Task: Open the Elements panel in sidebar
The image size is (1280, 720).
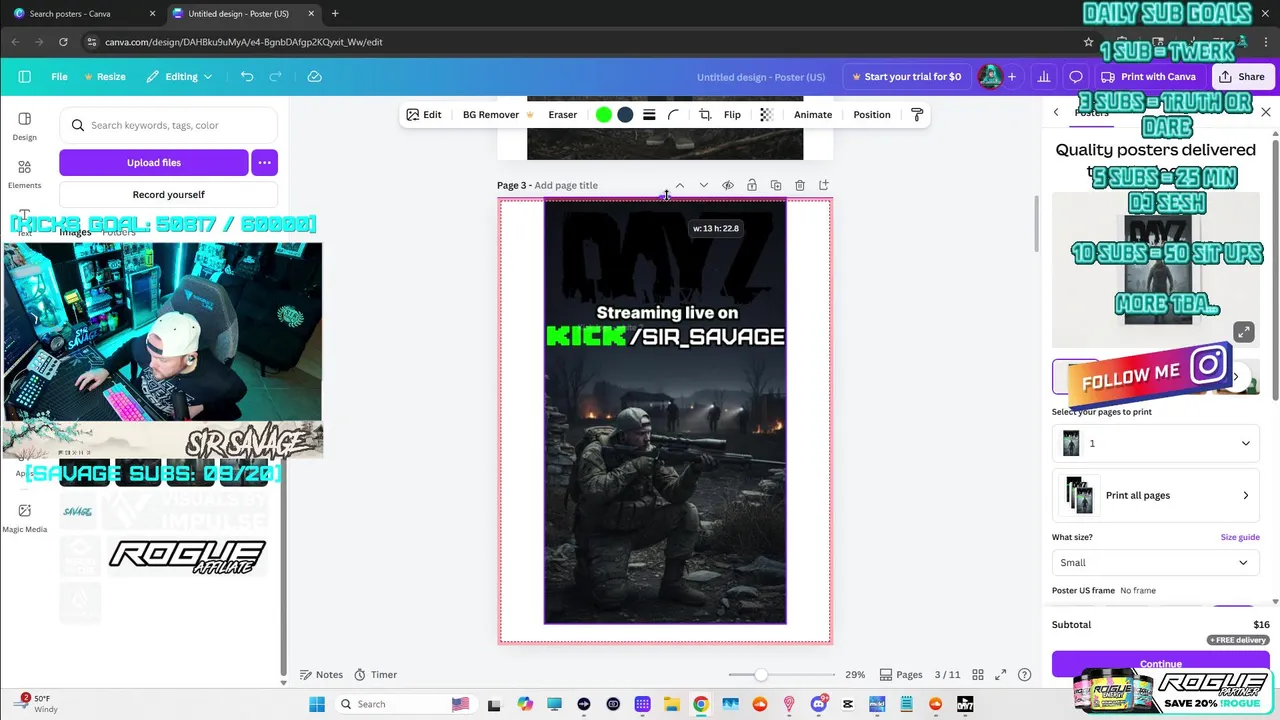Action: (24, 173)
